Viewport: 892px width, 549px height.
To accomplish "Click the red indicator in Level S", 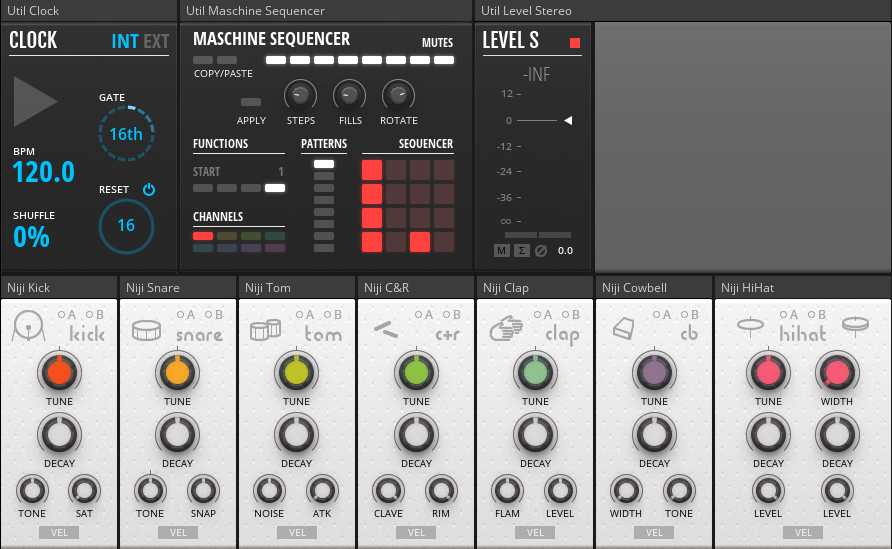I will pos(575,43).
